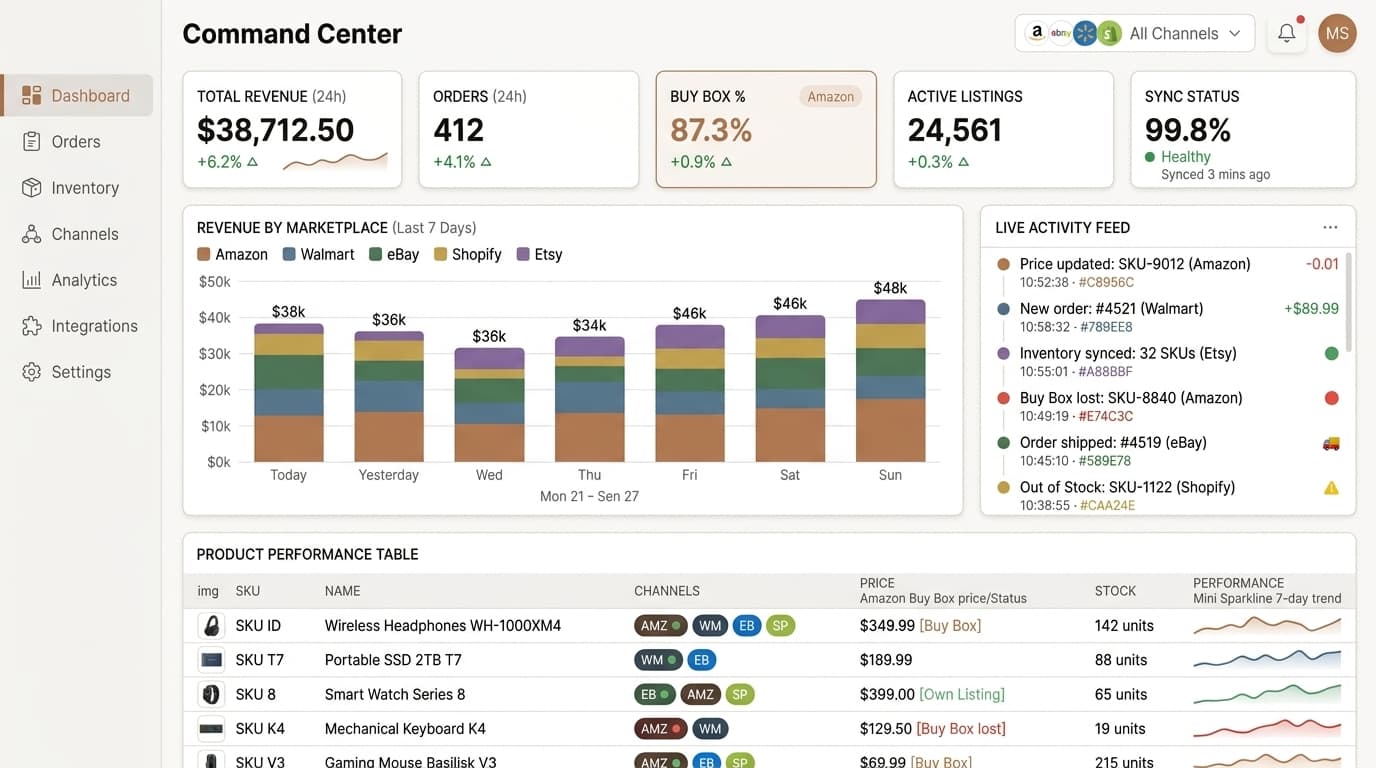Select the Walmart channel icon in header

(1084, 33)
